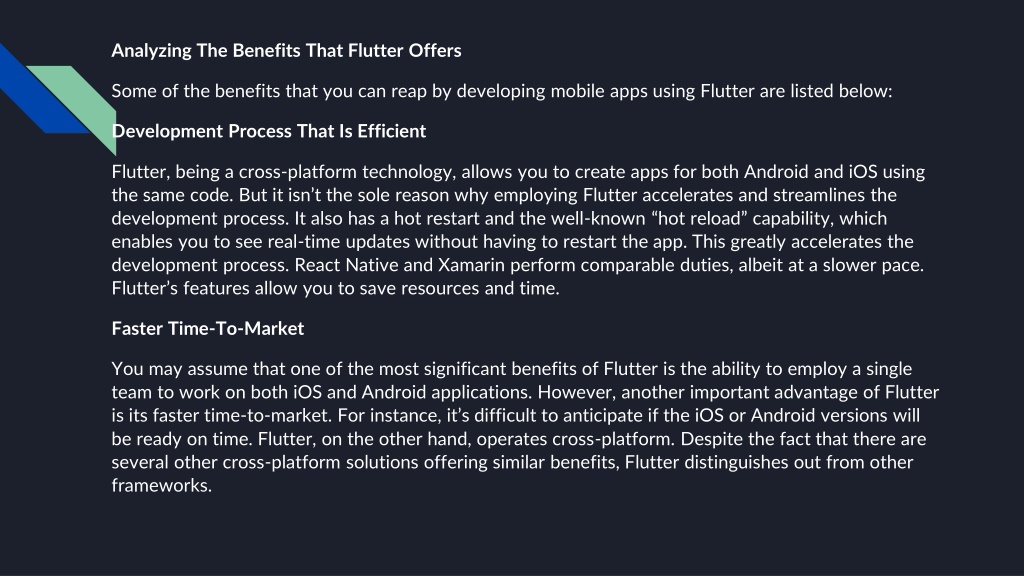Click the 'Faster Time-To-Market' subheading
Viewport: 1024px width, 576px height.
point(208,328)
